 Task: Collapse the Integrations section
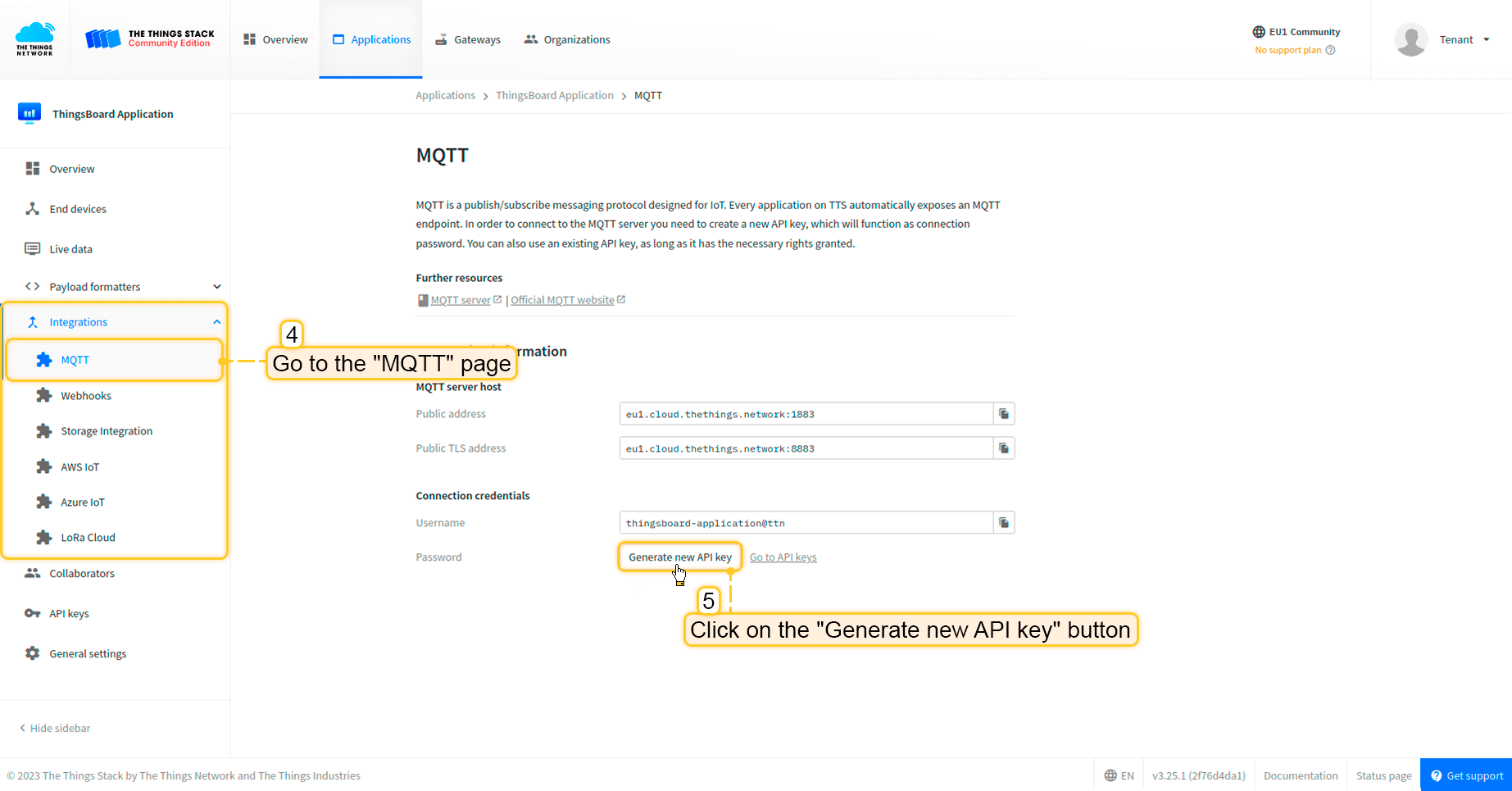[x=78, y=321]
